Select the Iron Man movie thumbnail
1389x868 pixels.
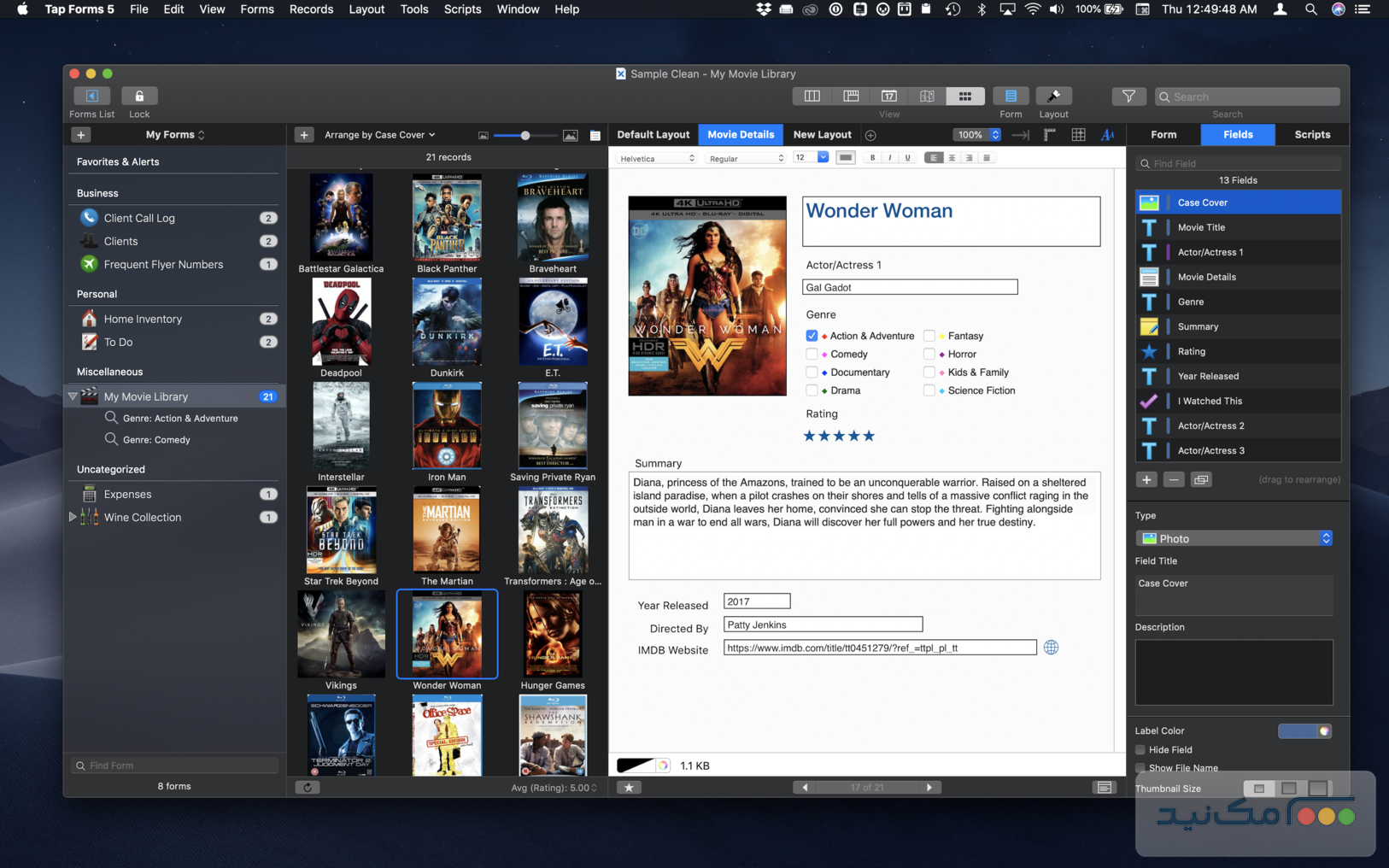coord(447,425)
